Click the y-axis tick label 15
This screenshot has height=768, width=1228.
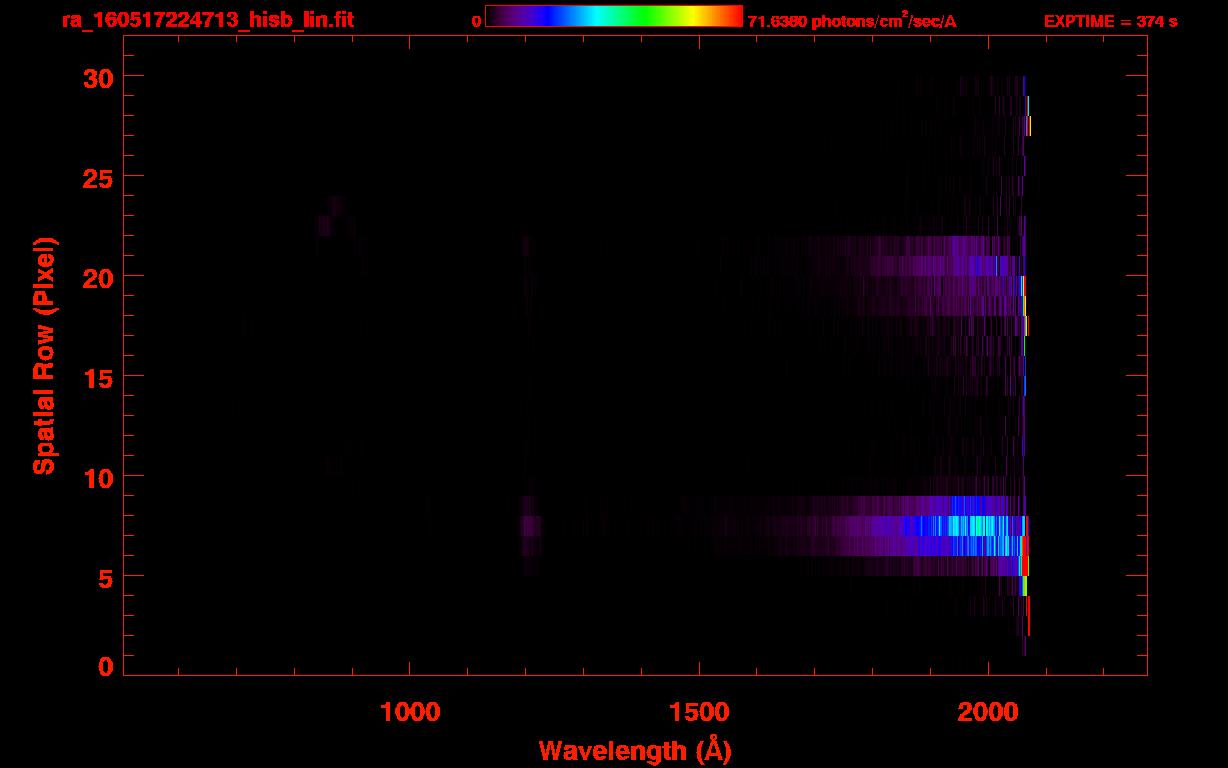pos(98,377)
